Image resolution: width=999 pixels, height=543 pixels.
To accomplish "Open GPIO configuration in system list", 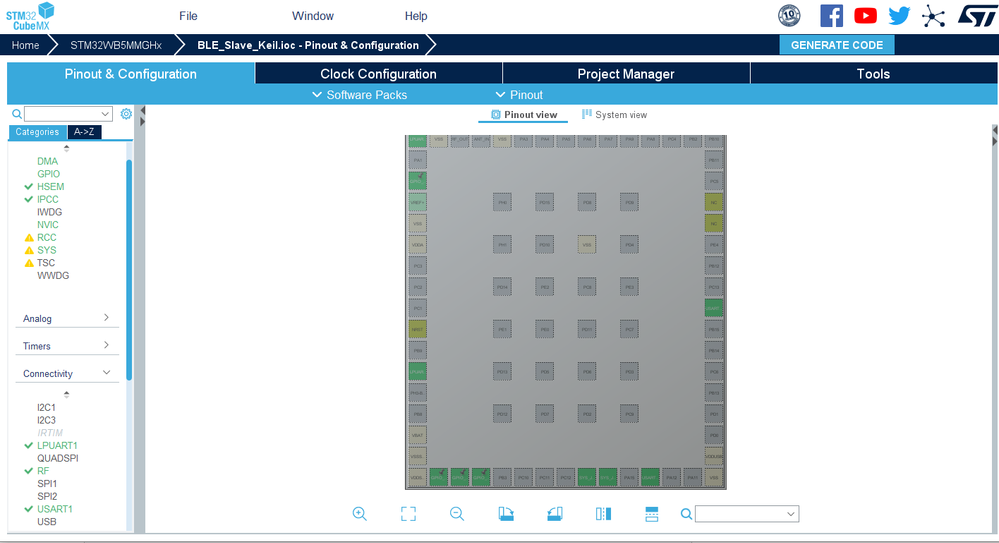I will pos(48,174).
